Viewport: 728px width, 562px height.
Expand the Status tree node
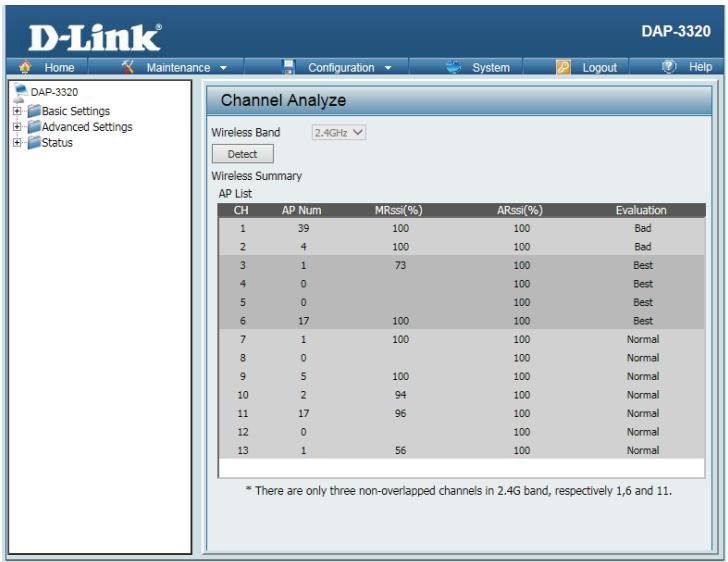(17, 143)
